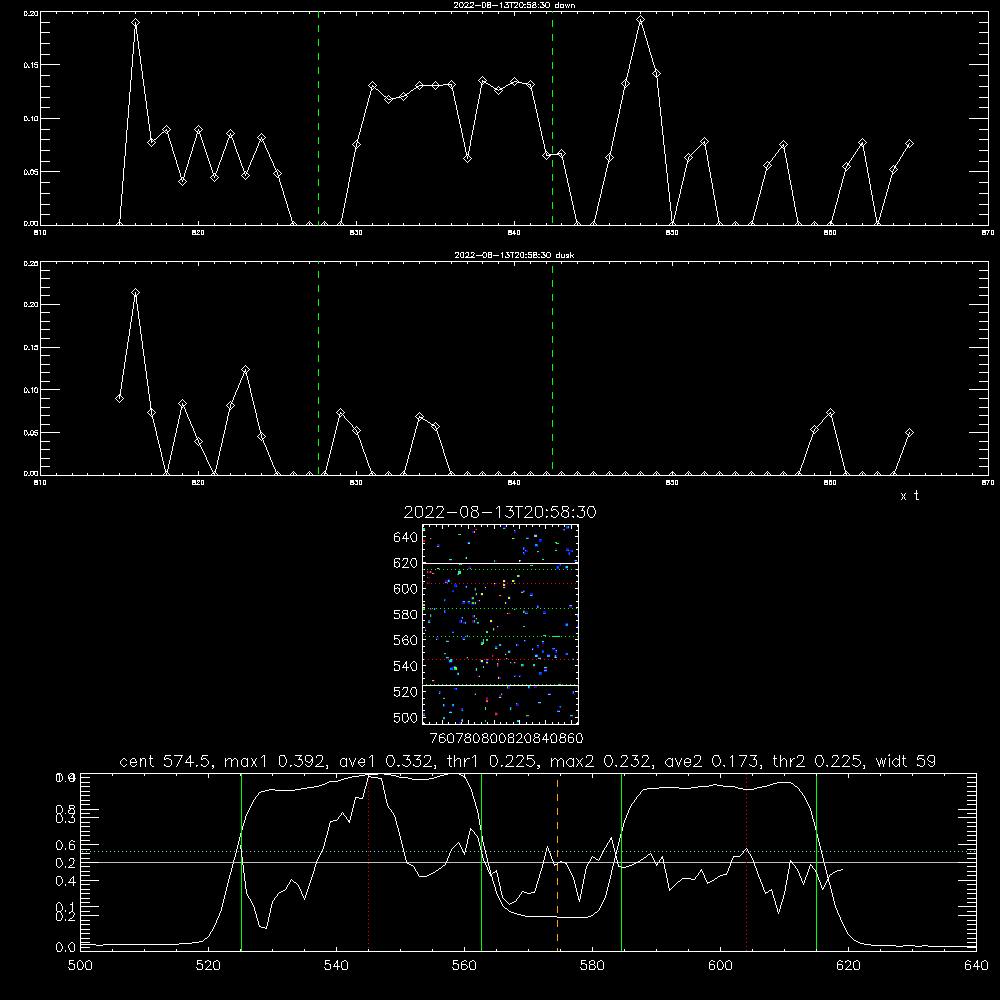Screen dimensions: 1000x1000
Task: Select the '580' y-axis label of the image map
Action: coord(406,615)
